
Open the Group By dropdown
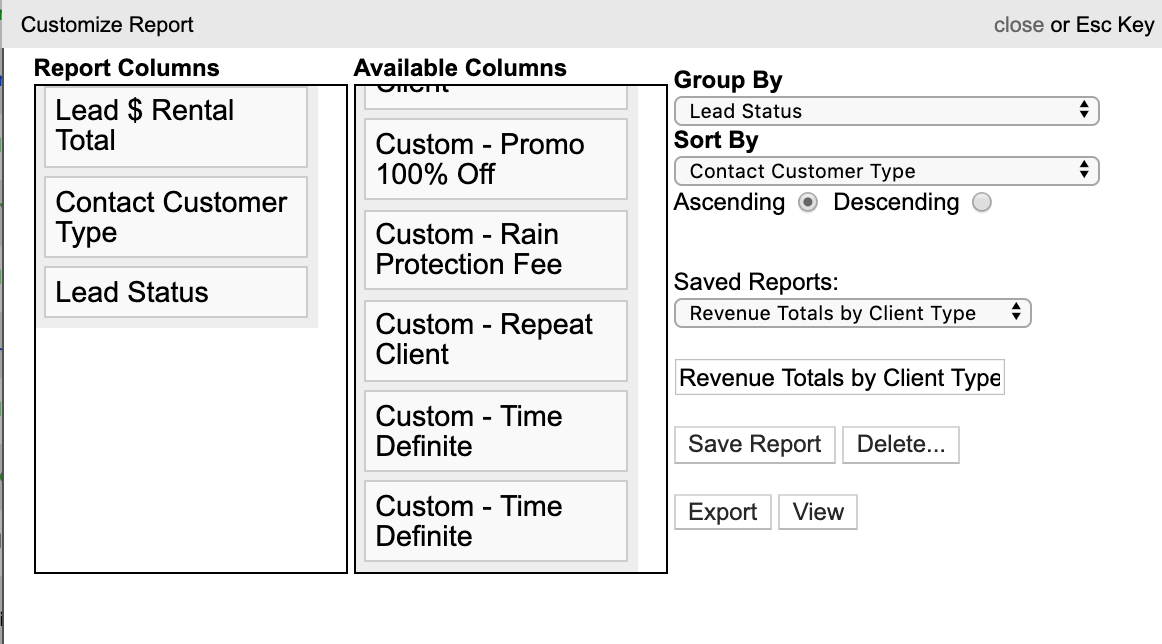tap(886, 111)
